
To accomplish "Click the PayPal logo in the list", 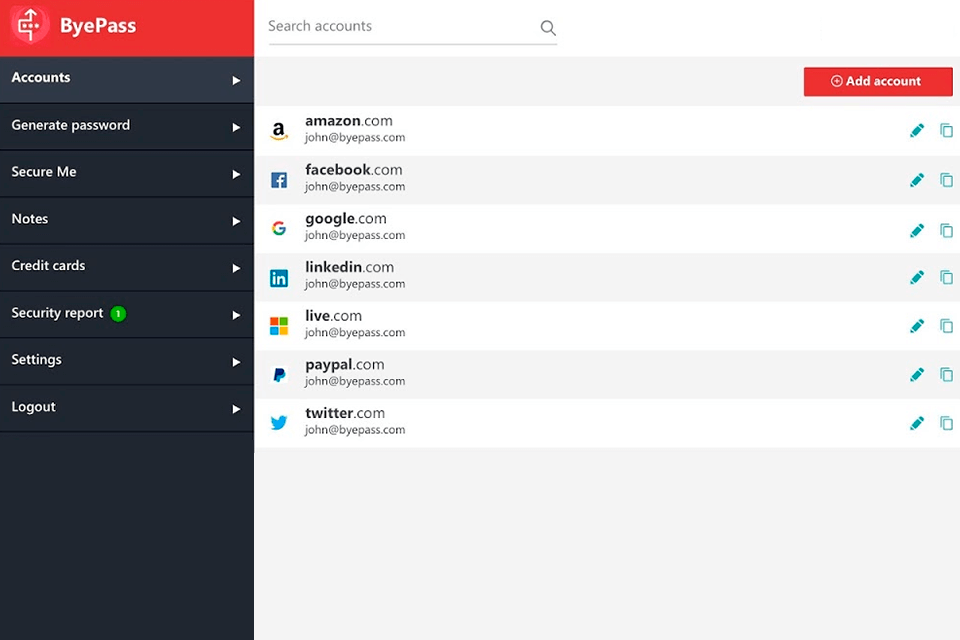I will pos(279,374).
